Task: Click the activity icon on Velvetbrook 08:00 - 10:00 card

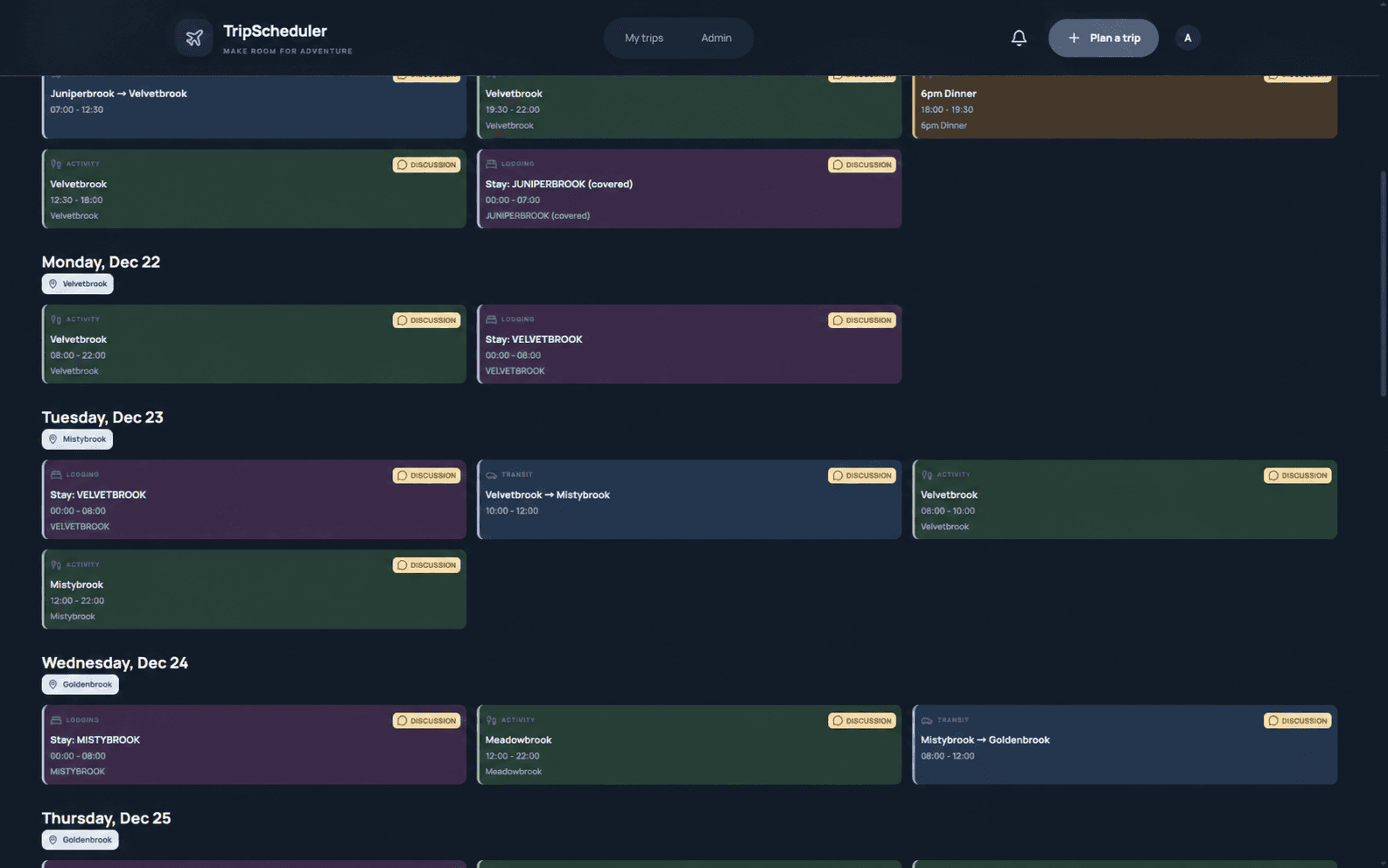Action: pyautogui.click(x=926, y=475)
